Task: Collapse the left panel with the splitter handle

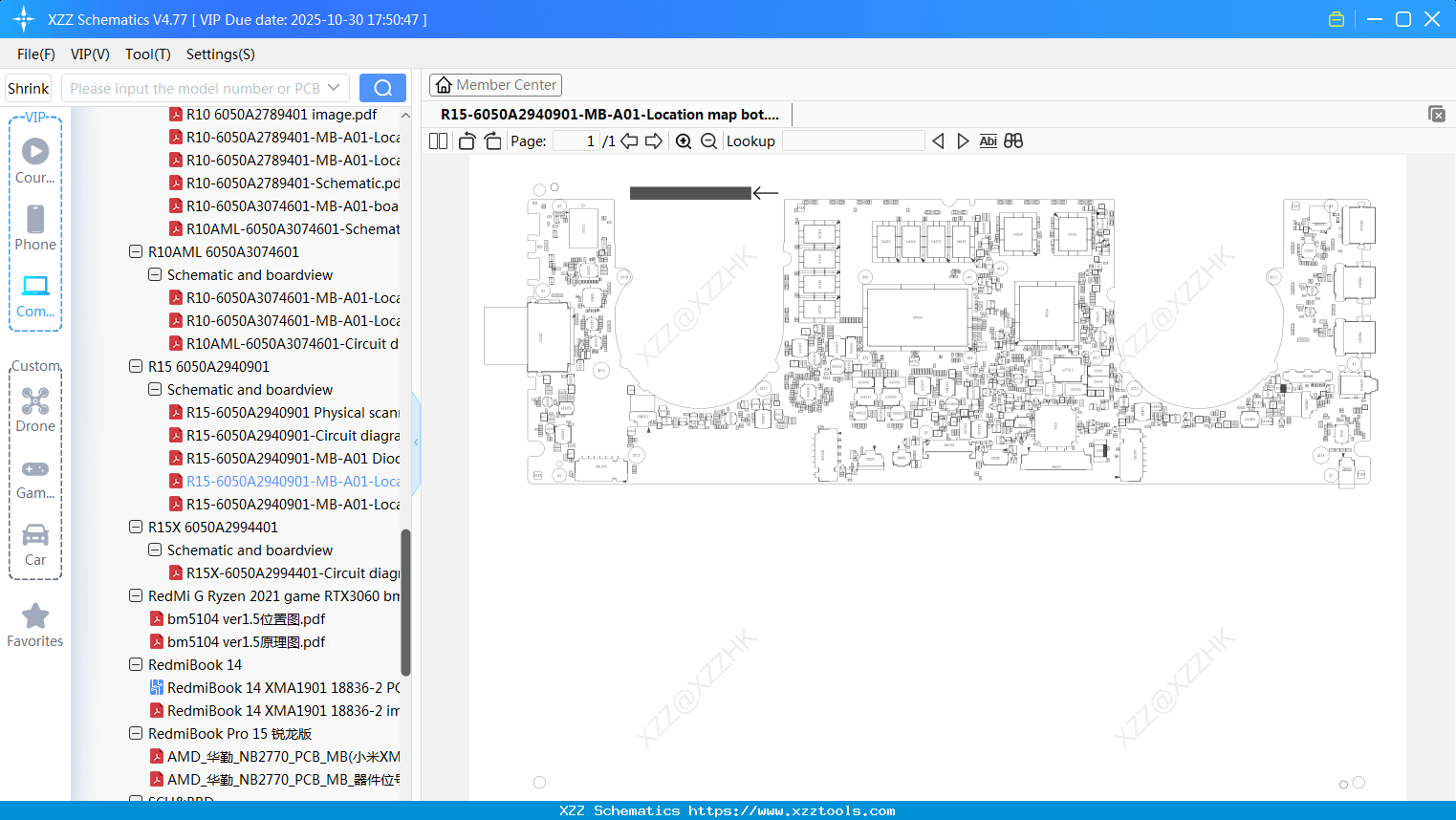Action: pyautogui.click(x=416, y=442)
